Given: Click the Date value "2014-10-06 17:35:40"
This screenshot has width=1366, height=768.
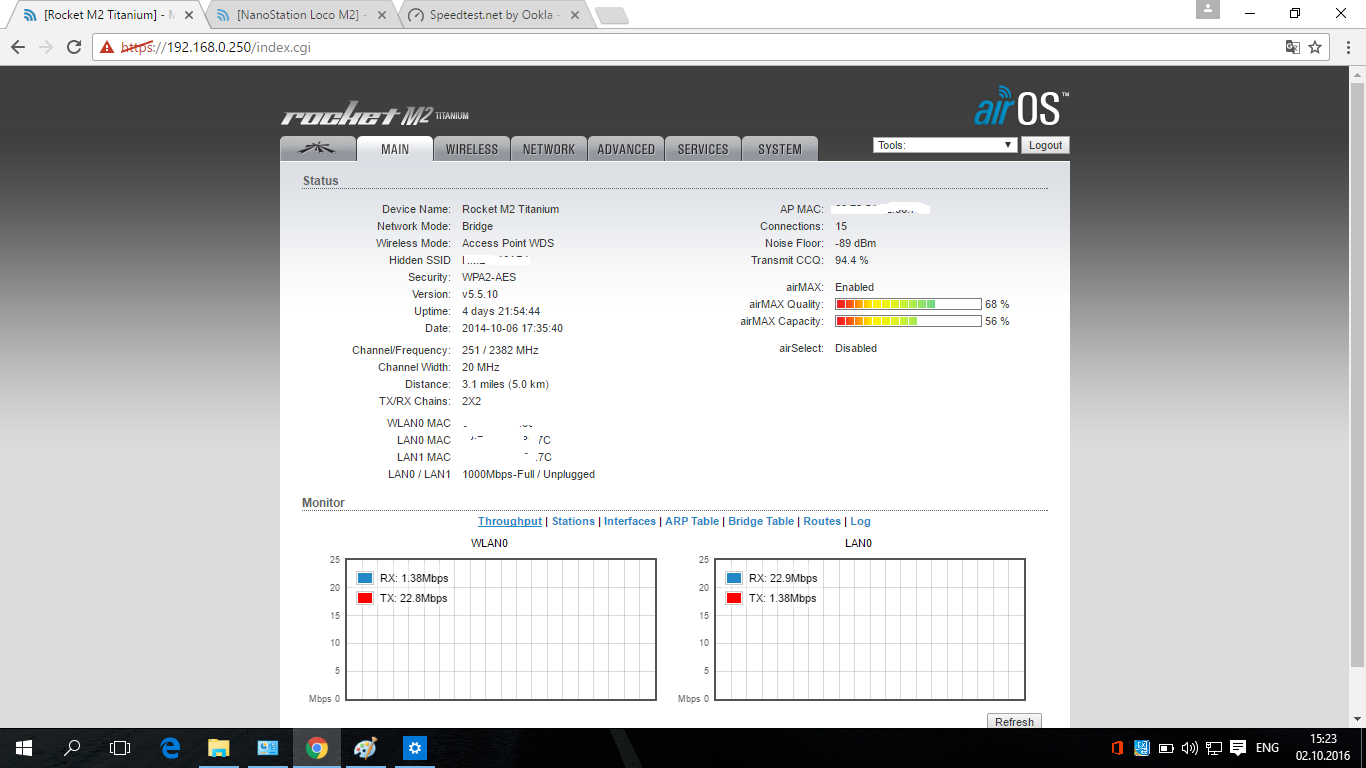Looking at the screenshot, I should [x=512, y=328].
